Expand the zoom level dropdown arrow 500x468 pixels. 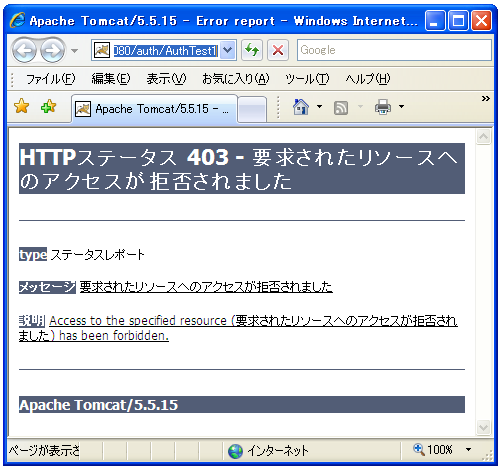(x=468, y=450)
